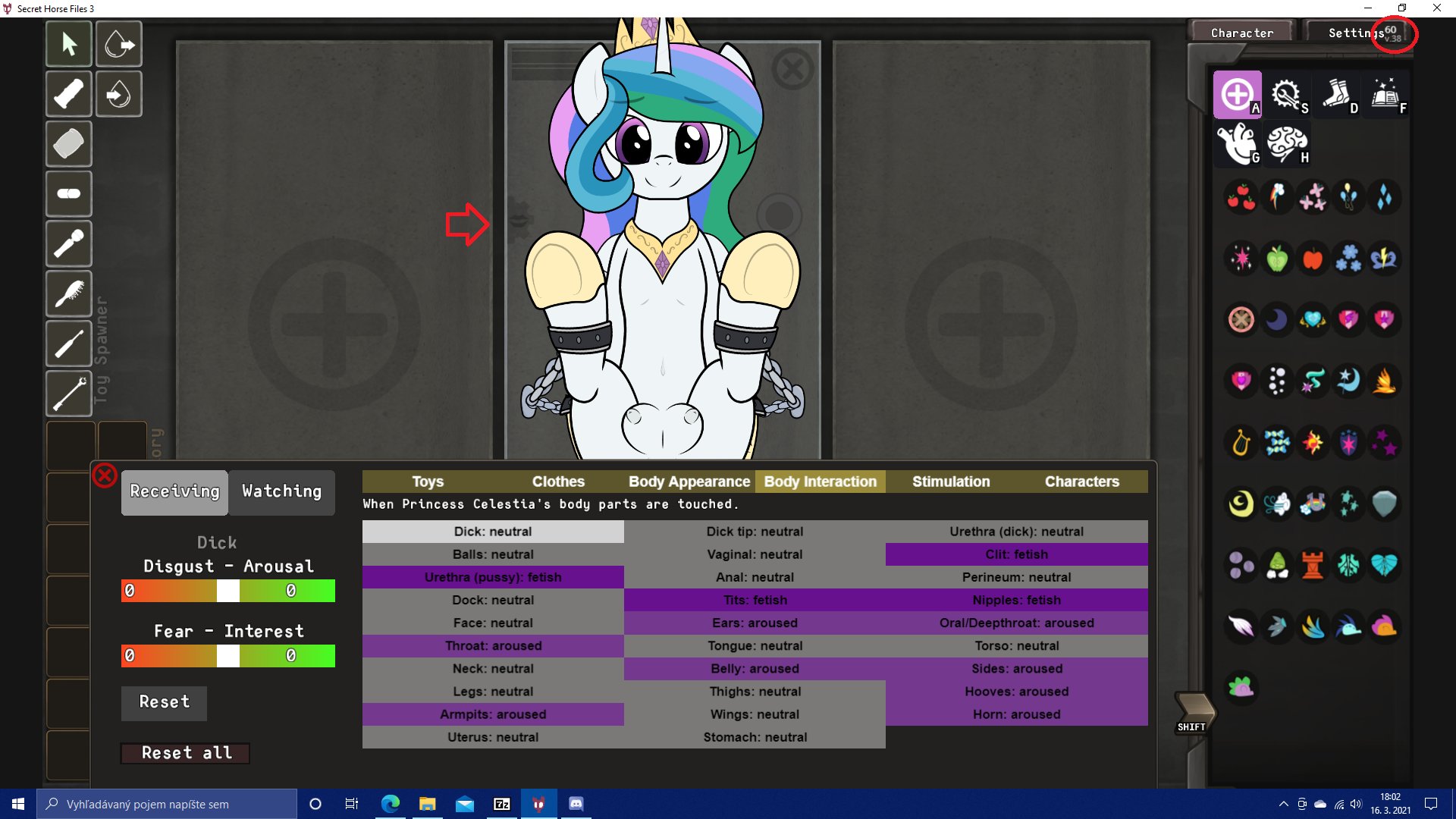Click the Reset all button
This screenshot has height=819, width=1456.
click(186, 753)
